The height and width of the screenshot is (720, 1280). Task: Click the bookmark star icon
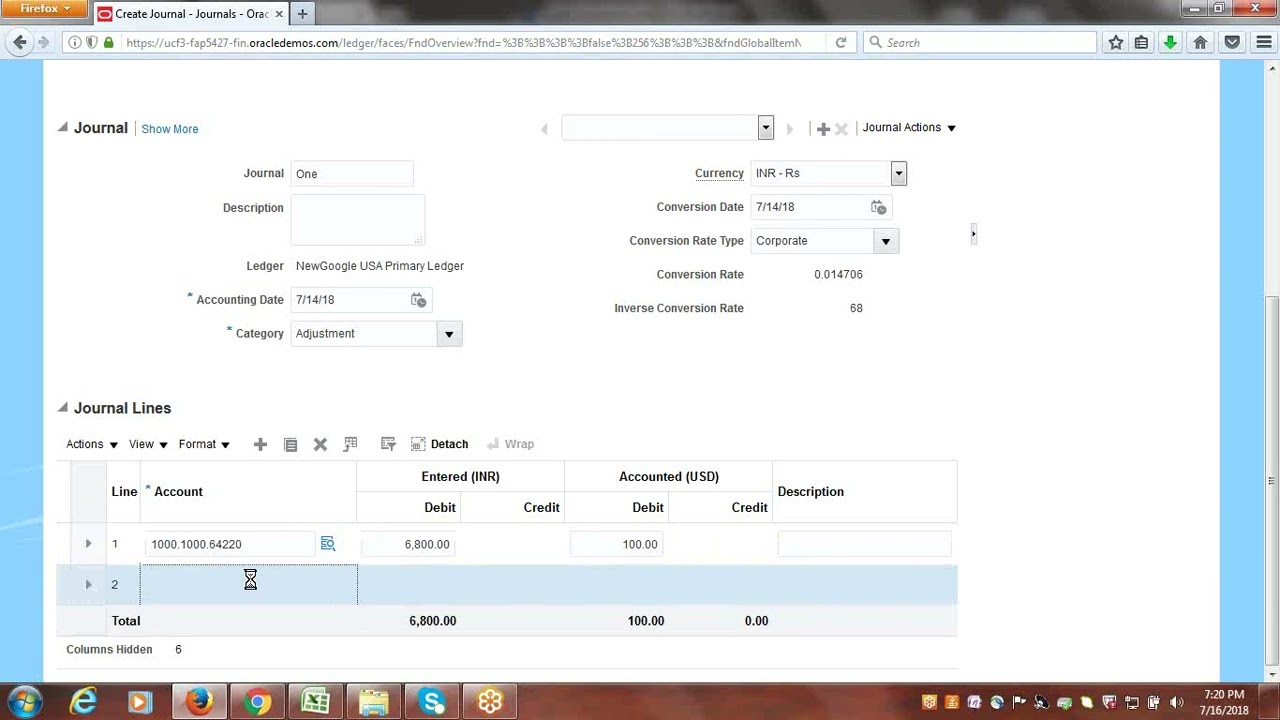[x=1116, y=42]
